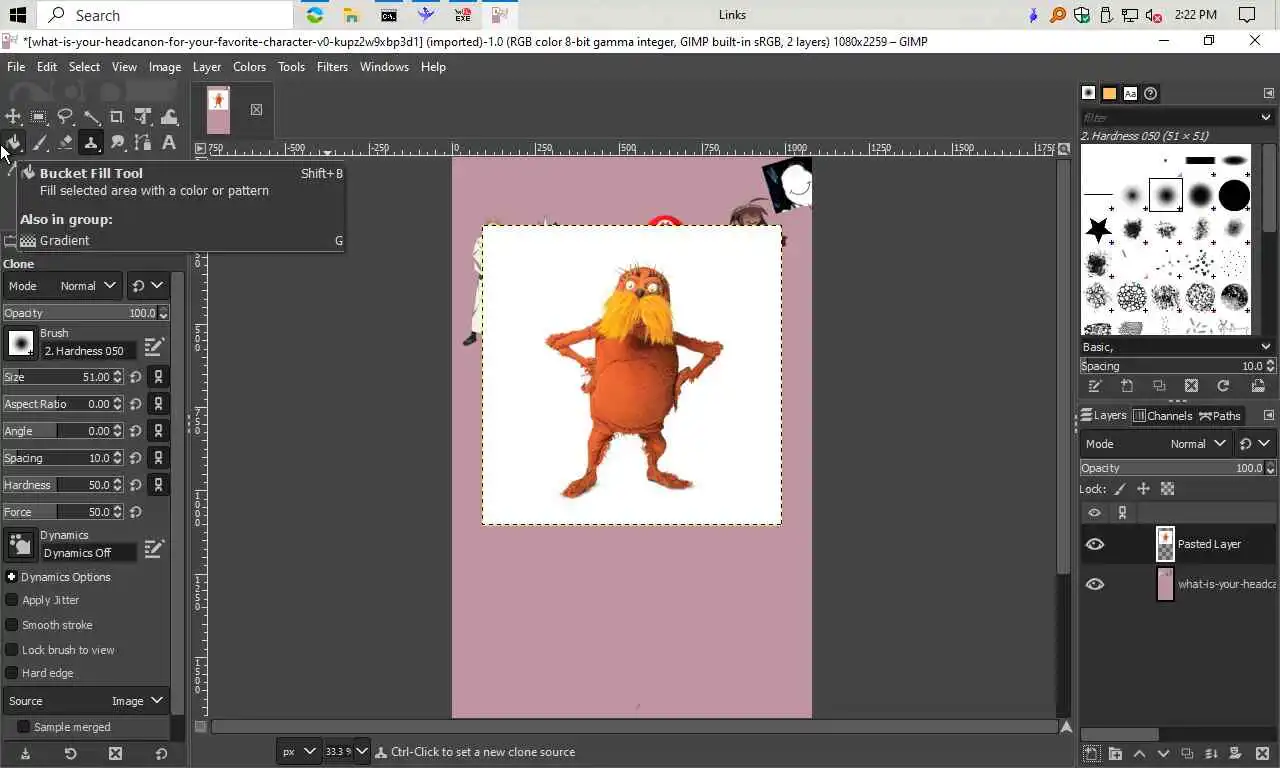
Task: Refresh brushes list
Action: pos(1223,386)
